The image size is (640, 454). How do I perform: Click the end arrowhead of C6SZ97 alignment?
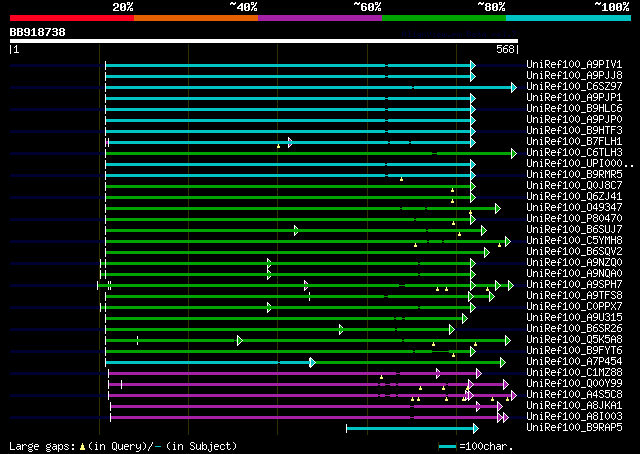[514, 87]
